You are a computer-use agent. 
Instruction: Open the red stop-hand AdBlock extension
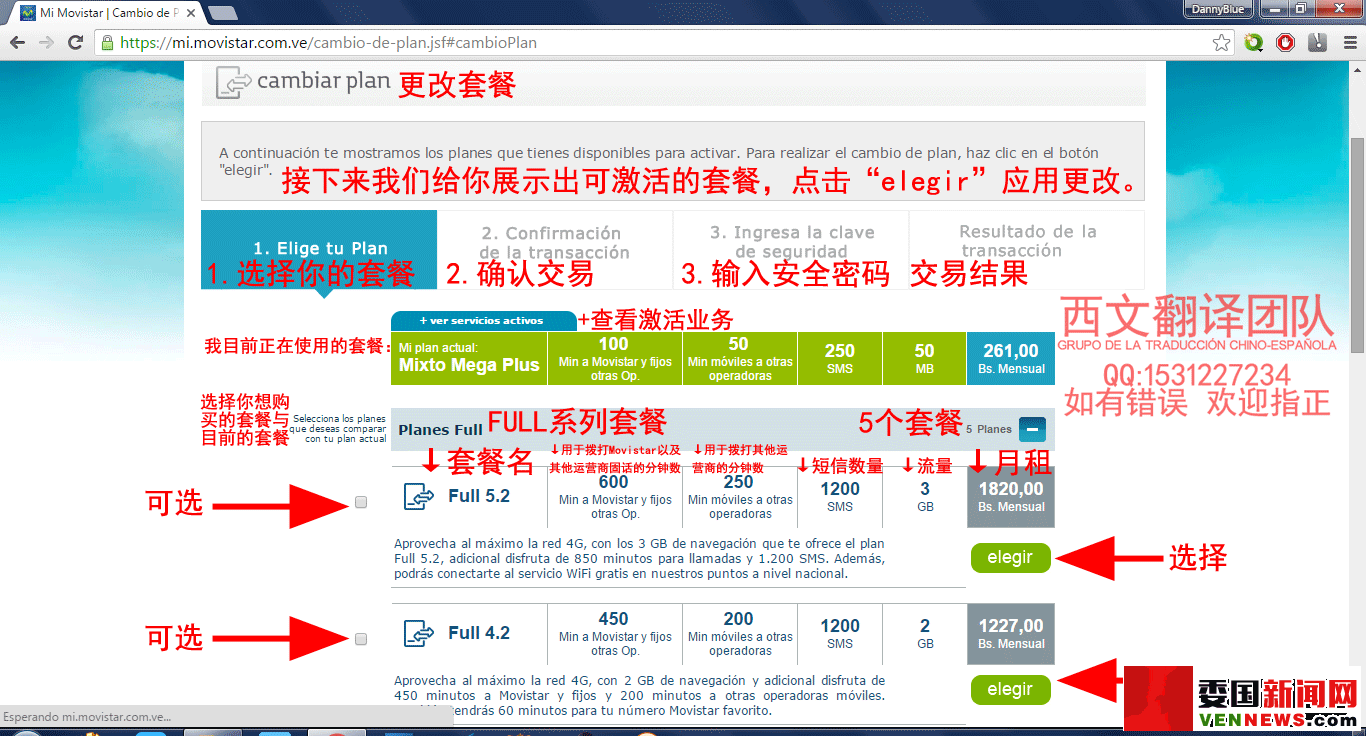[x=1286, y=43]
